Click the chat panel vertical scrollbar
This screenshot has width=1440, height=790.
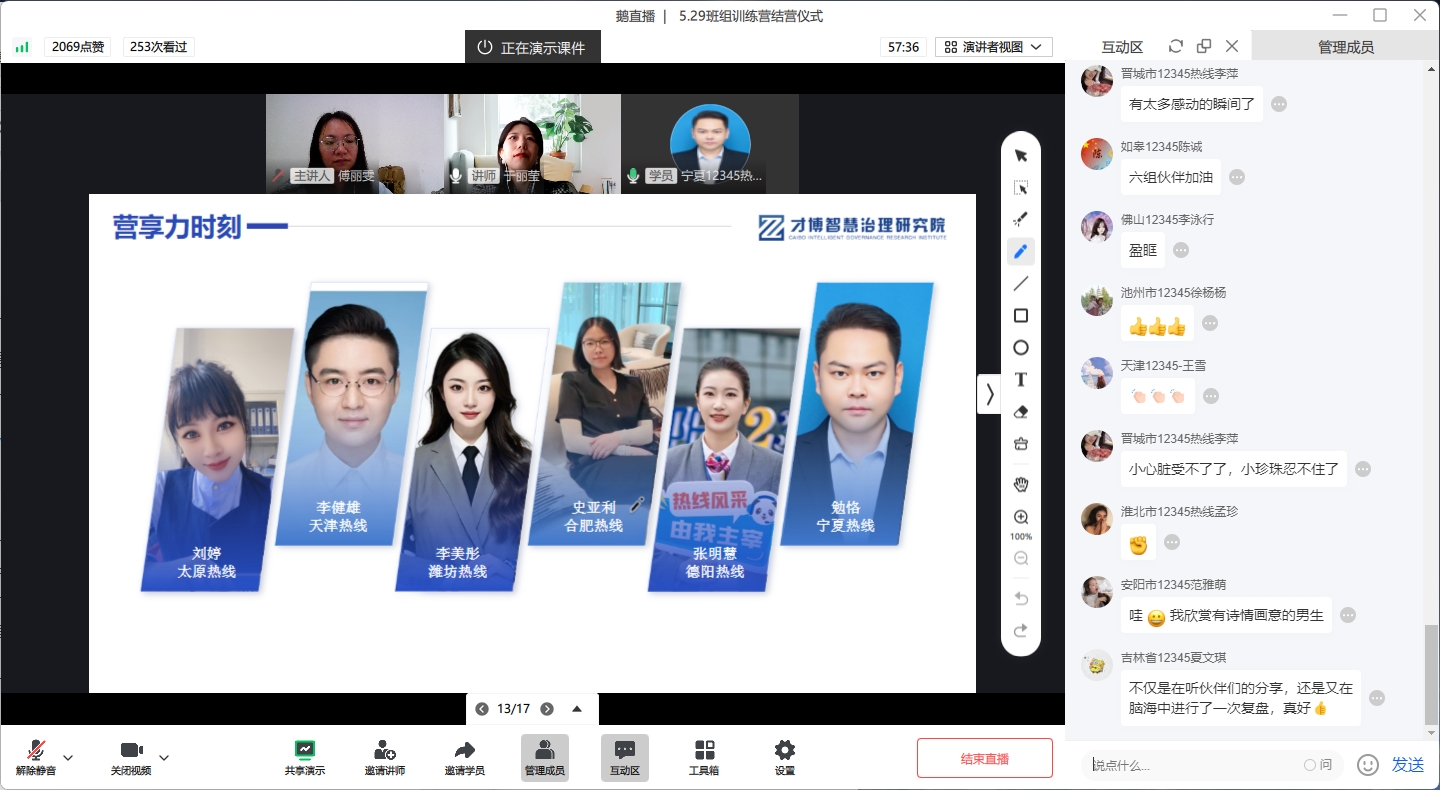tap(1431, 675)
